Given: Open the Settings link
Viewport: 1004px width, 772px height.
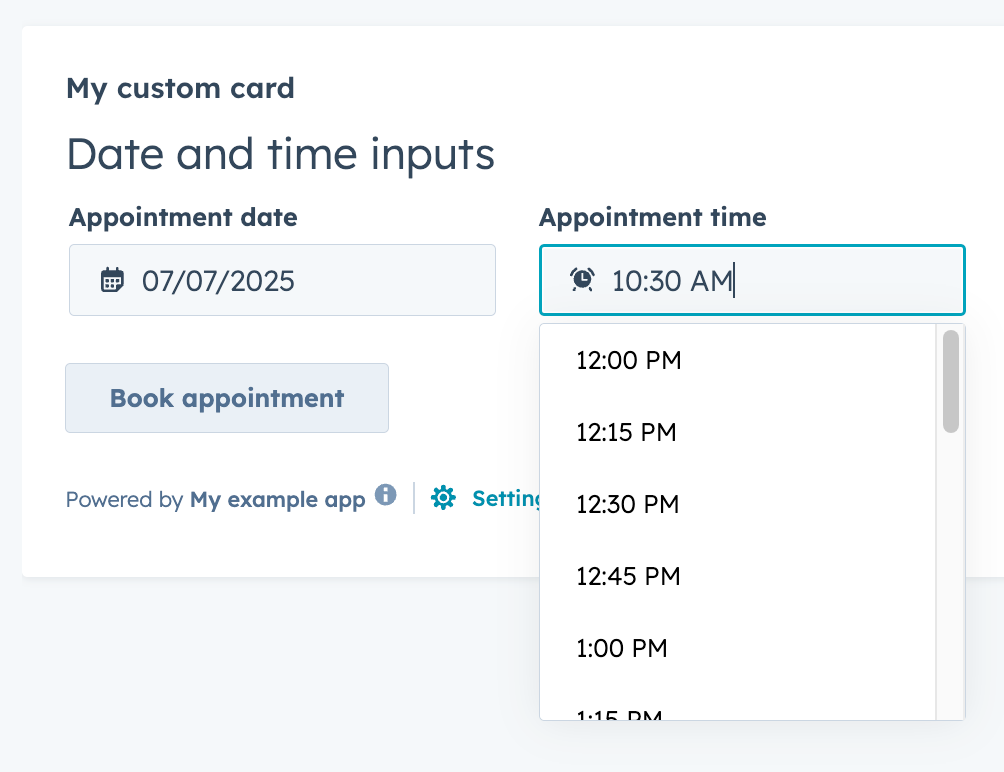Looking at the screenshot, I should click(x=506, y=498).
